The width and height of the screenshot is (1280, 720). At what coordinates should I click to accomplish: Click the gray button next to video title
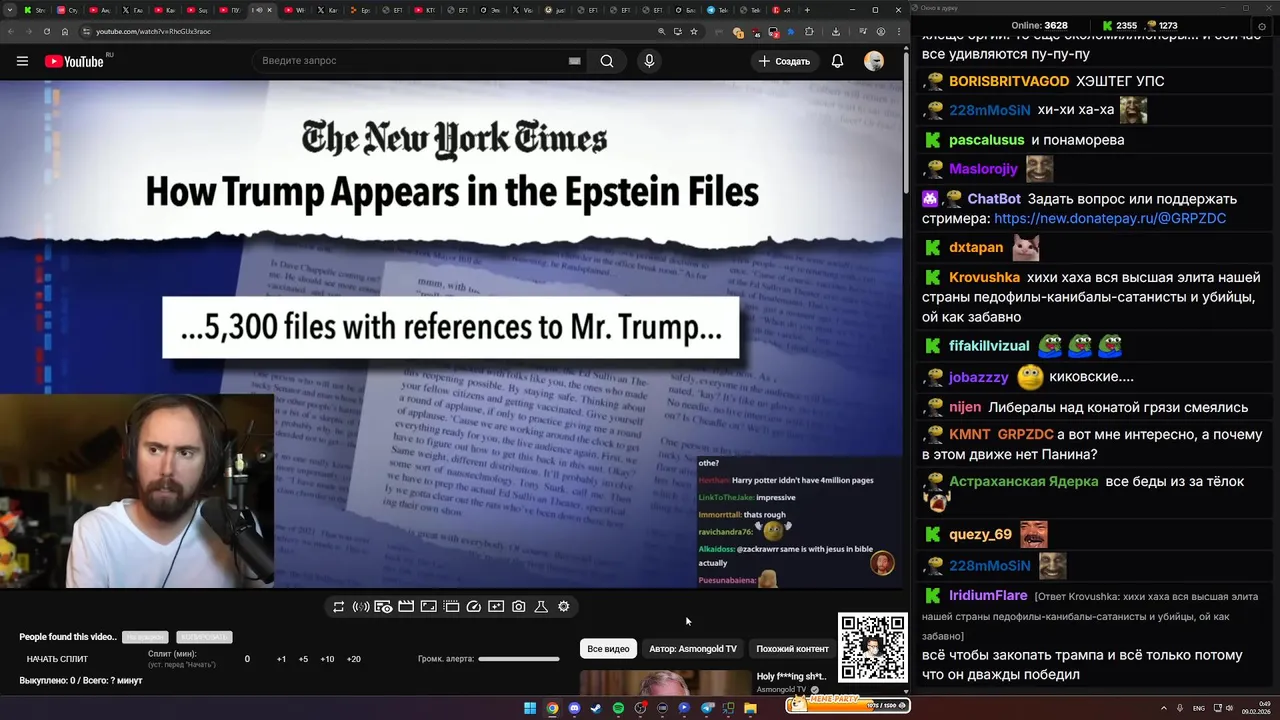(x=145, y=637)
